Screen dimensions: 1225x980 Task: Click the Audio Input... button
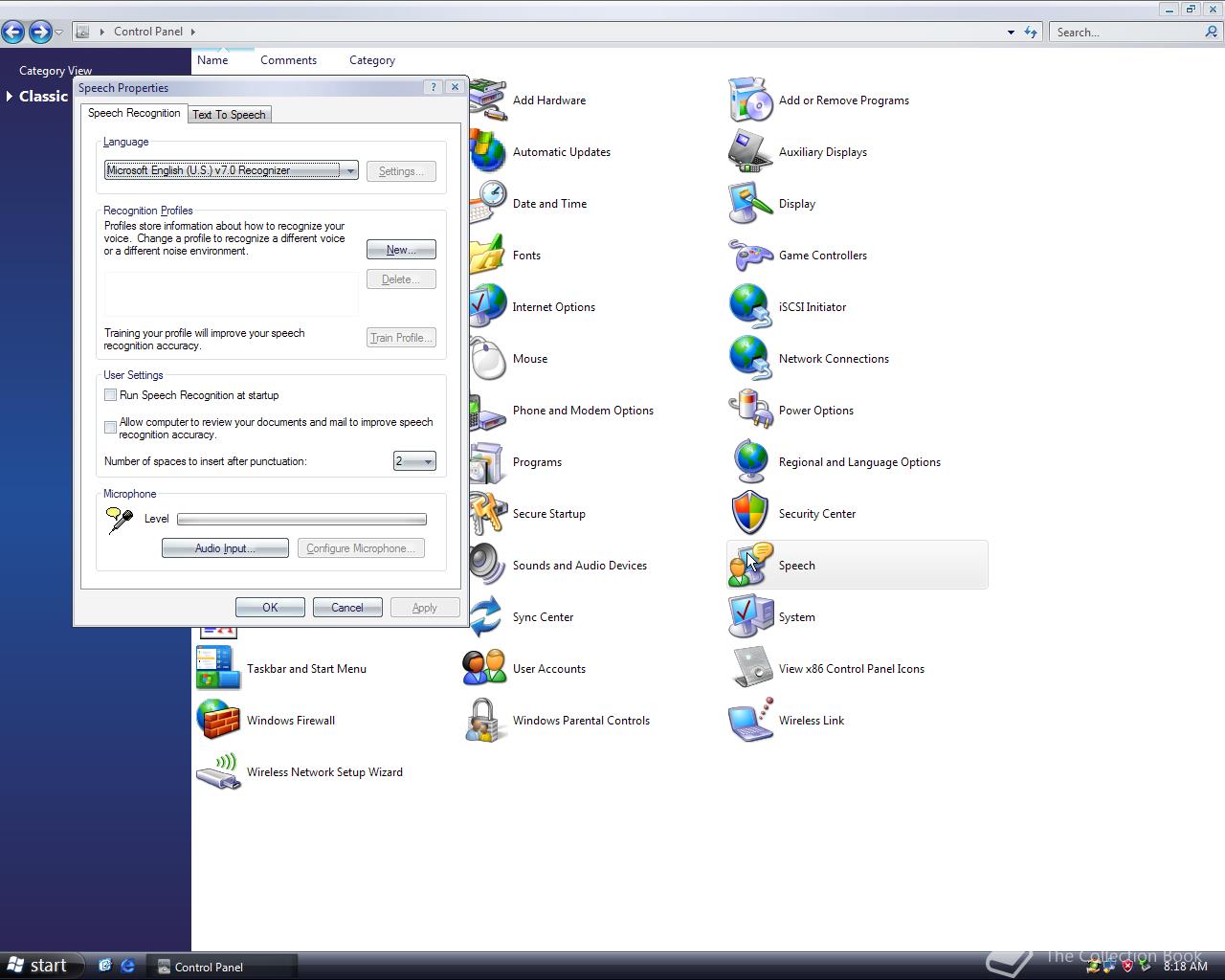(x=225, y=548)
